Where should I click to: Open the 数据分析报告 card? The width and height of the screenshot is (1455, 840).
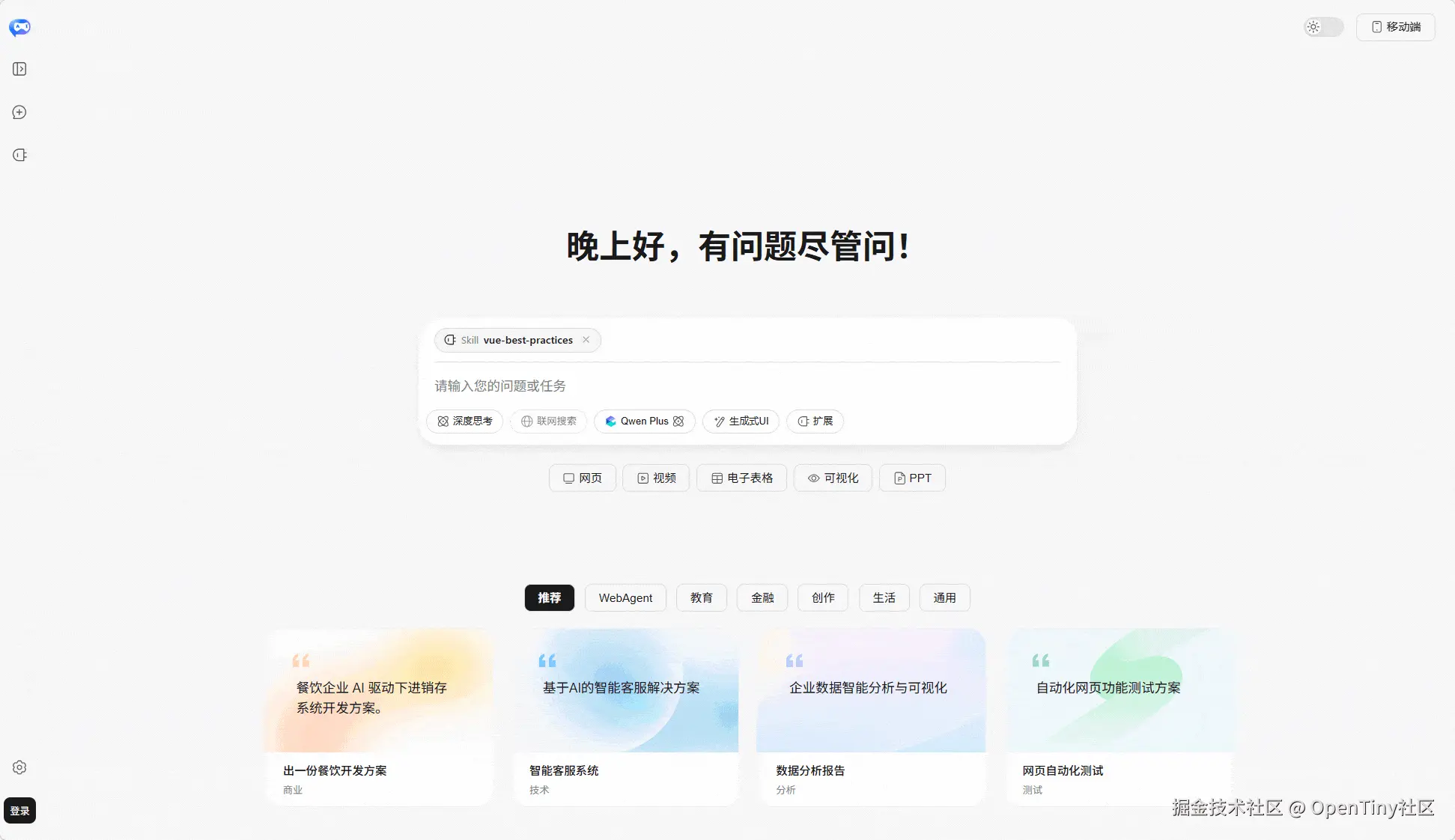(x=872, y=717)
